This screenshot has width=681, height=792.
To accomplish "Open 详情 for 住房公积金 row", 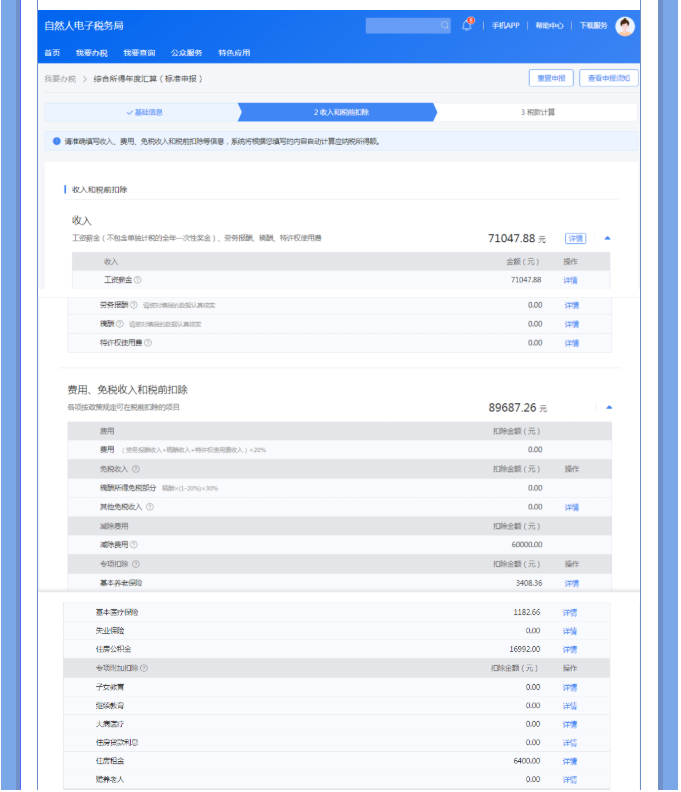I will click(x=570, y=650).
